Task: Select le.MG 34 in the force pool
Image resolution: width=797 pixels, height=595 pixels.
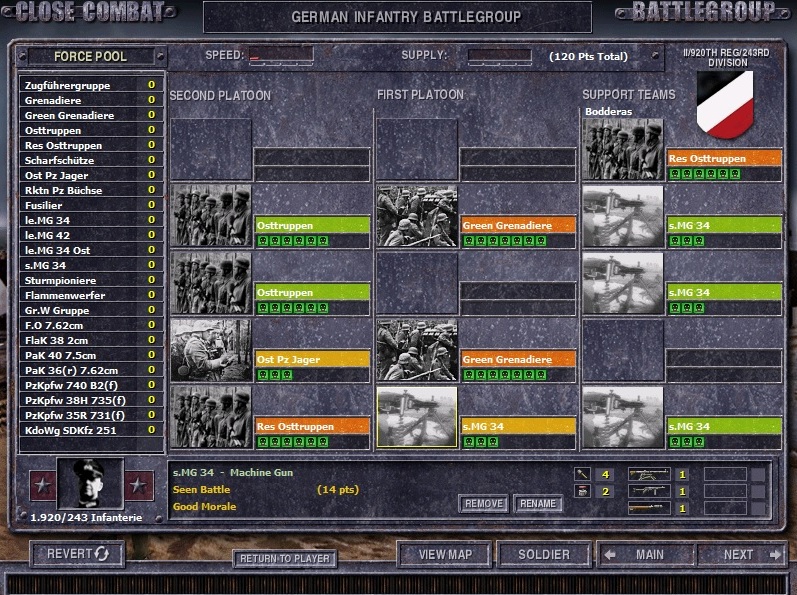Action: pyautogui.click(x=90, y=220)
